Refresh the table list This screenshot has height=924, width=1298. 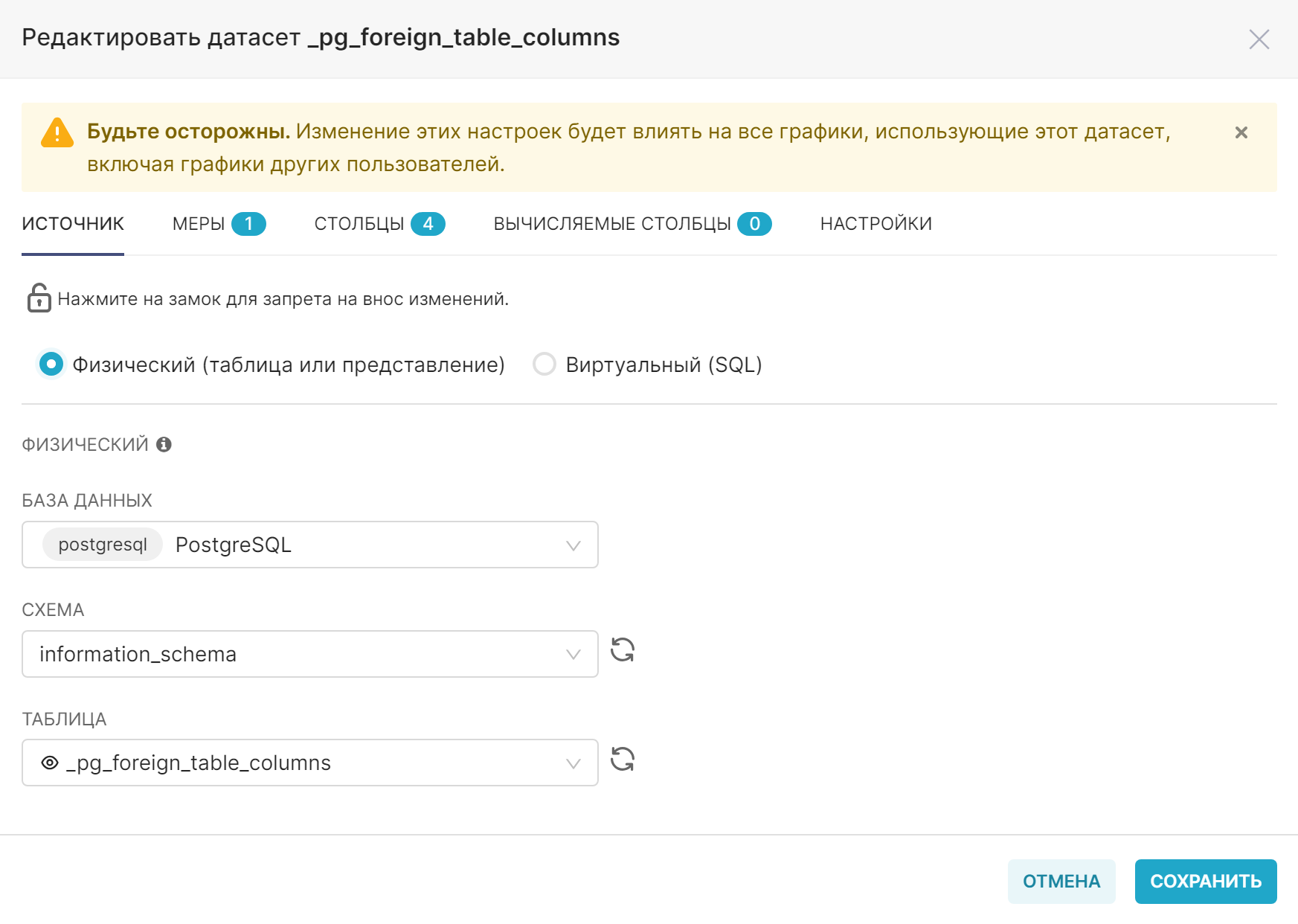click(623, 760)
